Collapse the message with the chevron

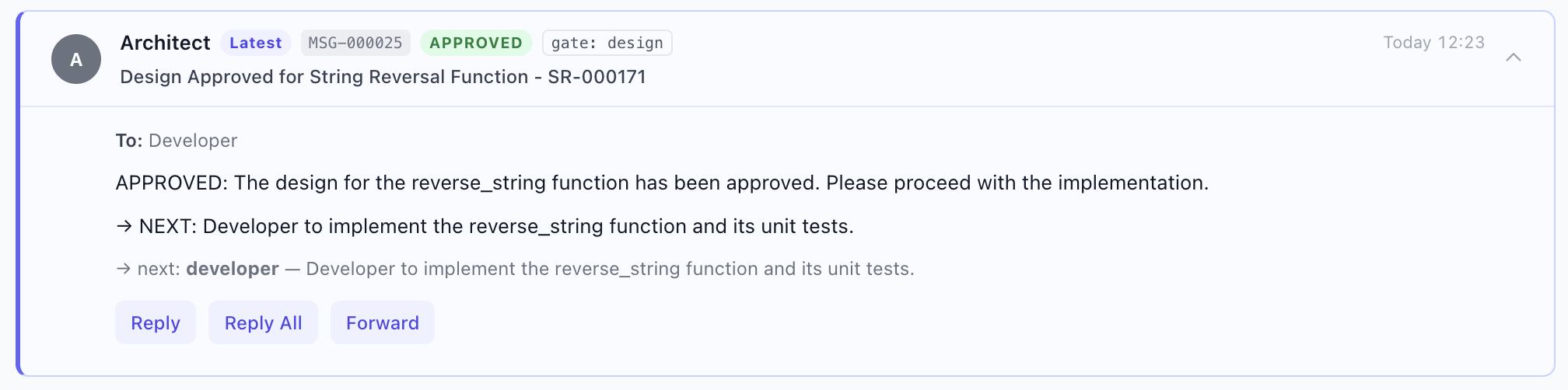(1513, 57)
